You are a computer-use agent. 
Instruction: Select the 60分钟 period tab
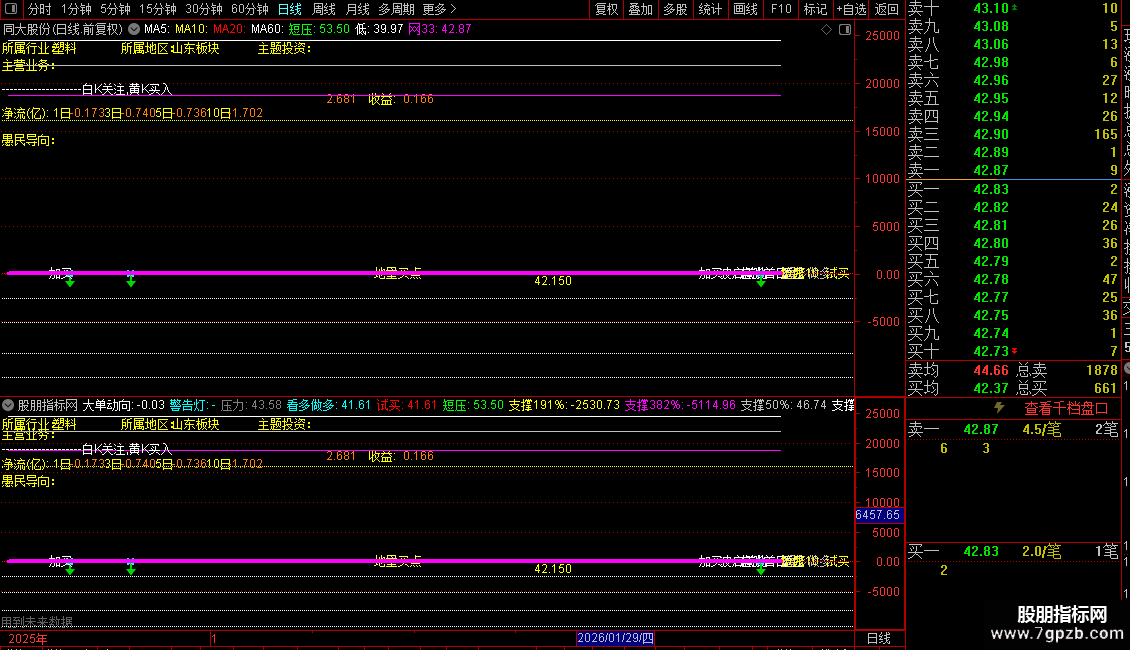pos(249,9)
